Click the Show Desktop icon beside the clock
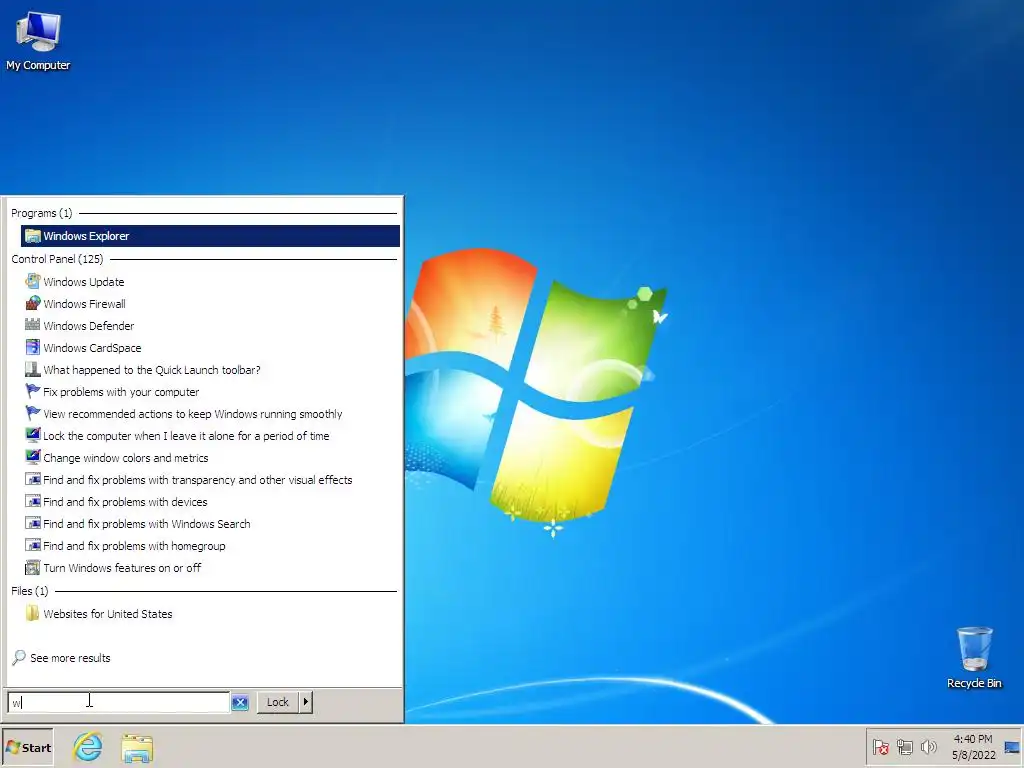Image resolution: width=1024 pixels, height=768 pixels. (x=1012, y=748)
